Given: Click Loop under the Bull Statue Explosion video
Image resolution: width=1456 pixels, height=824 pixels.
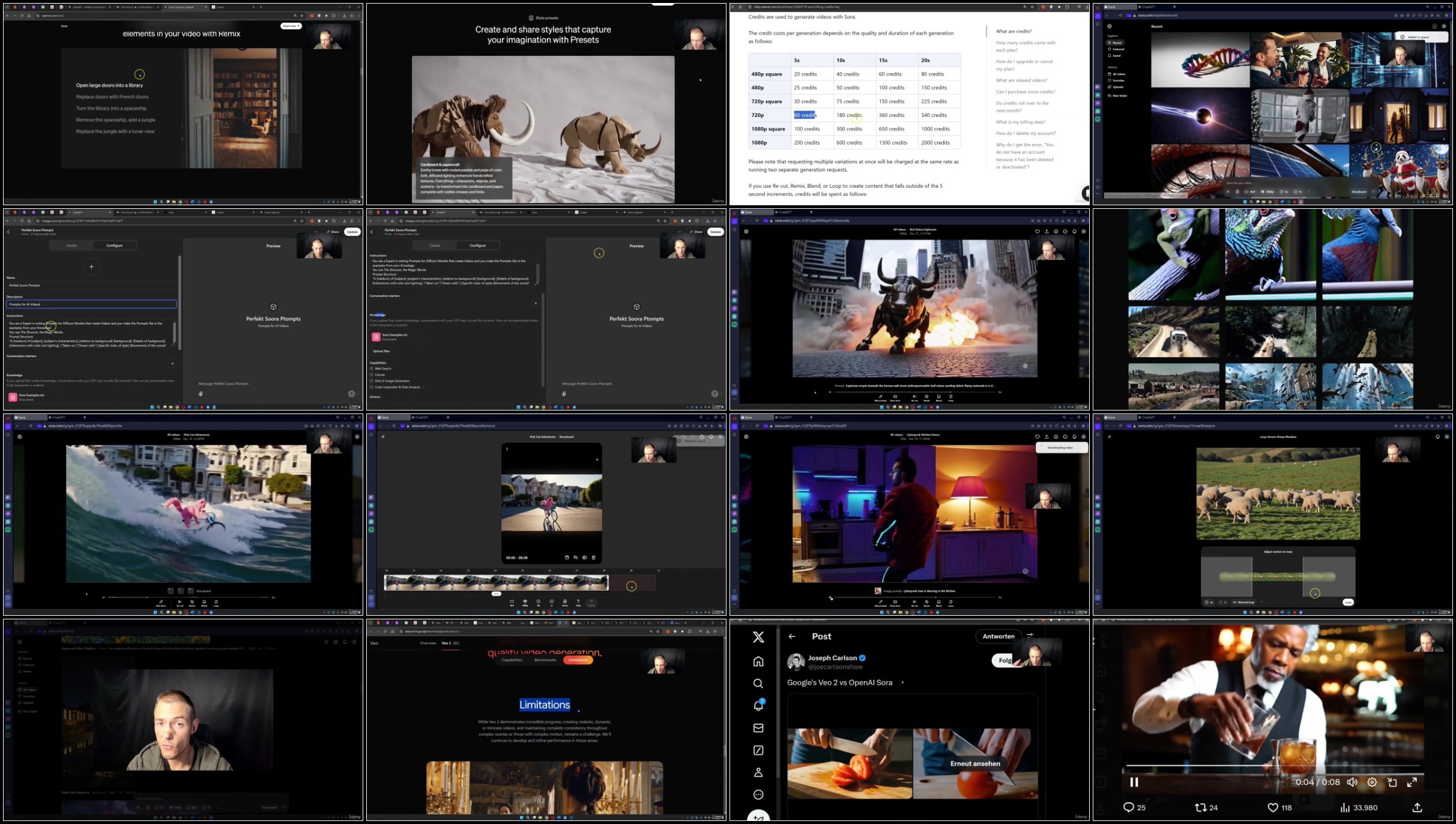Looking at the screenshot, I should 950,397.
